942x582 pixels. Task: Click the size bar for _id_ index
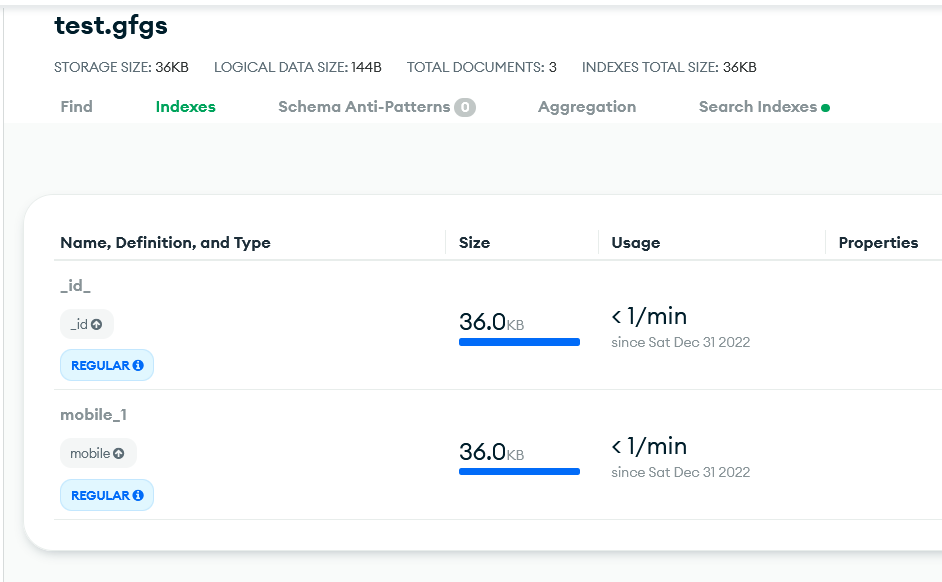point(519,342)
